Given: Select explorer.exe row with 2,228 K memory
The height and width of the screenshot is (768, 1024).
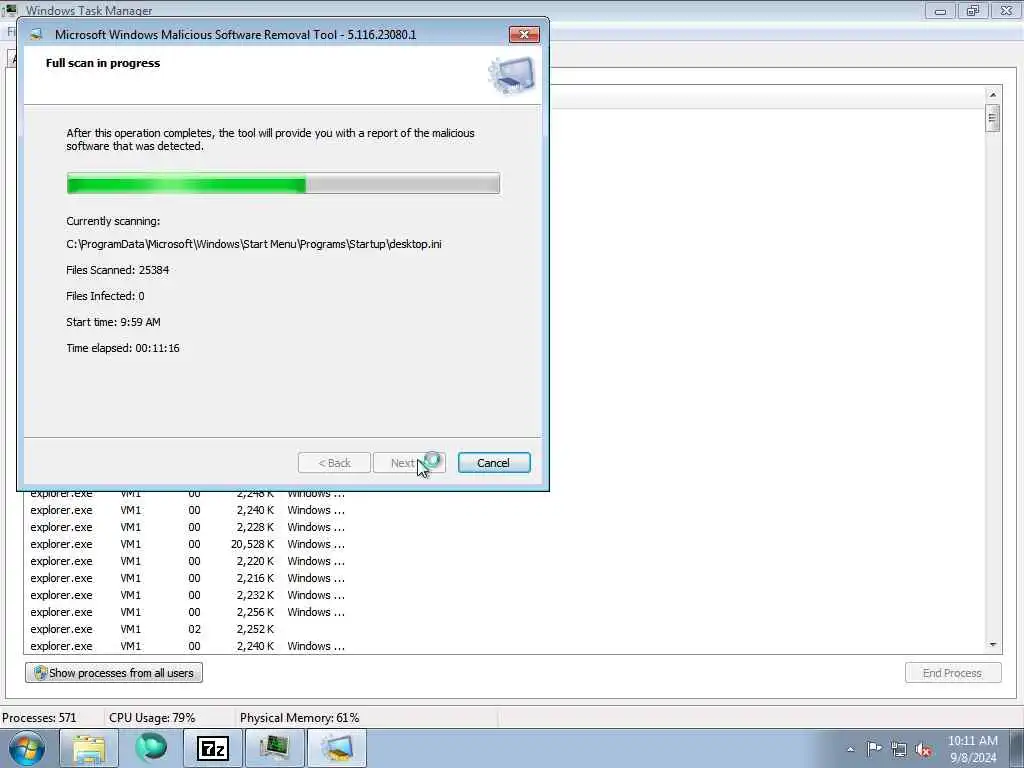Looking at the screenshot, I should pyautogui.click(x=187, y=527).
